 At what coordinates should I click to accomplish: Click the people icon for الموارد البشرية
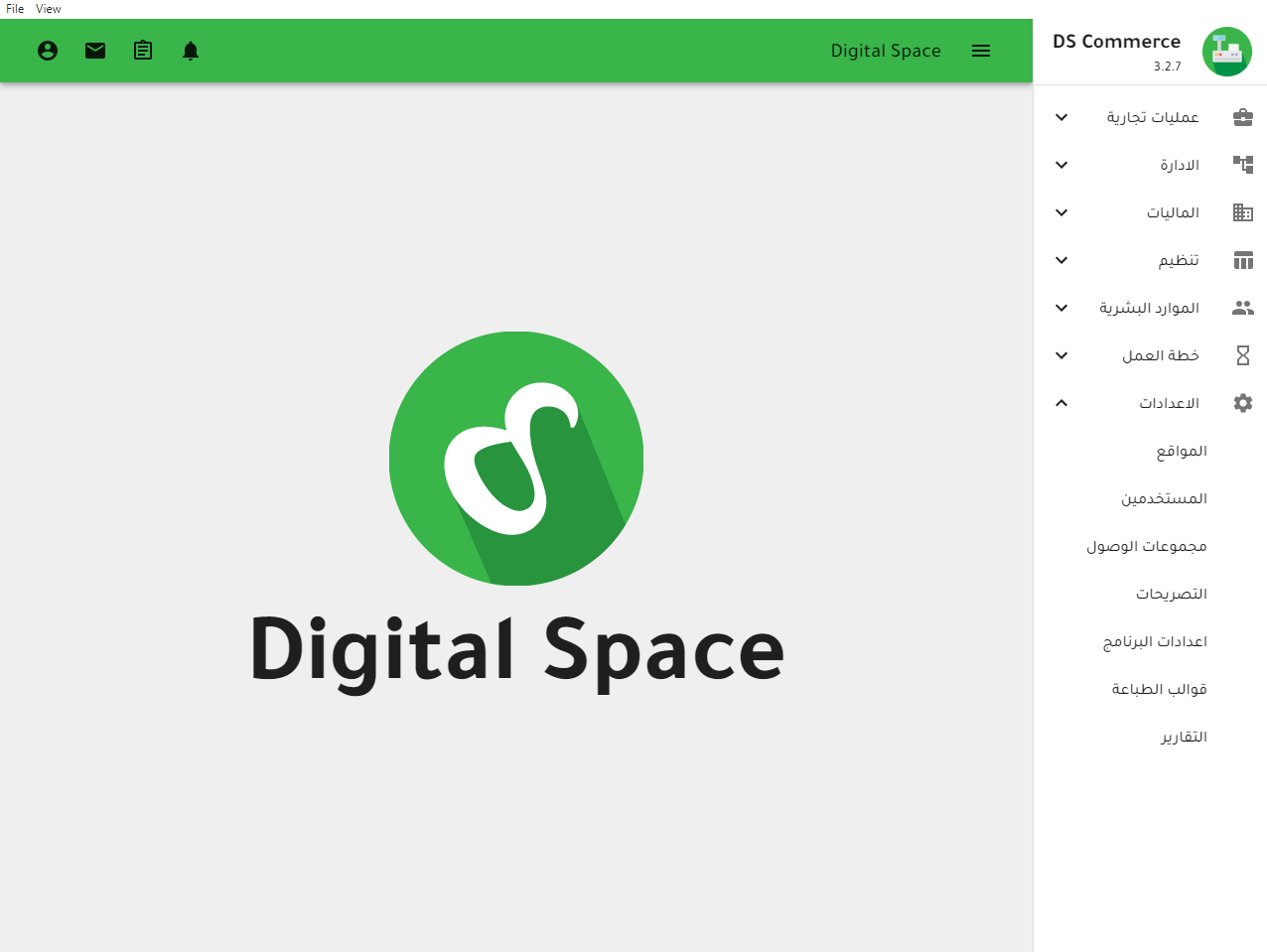click(1242, 308)
